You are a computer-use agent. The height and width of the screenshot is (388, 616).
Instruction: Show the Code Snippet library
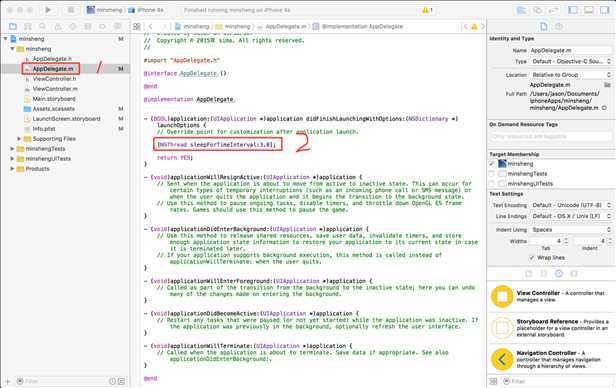click(x=544, y=274)
